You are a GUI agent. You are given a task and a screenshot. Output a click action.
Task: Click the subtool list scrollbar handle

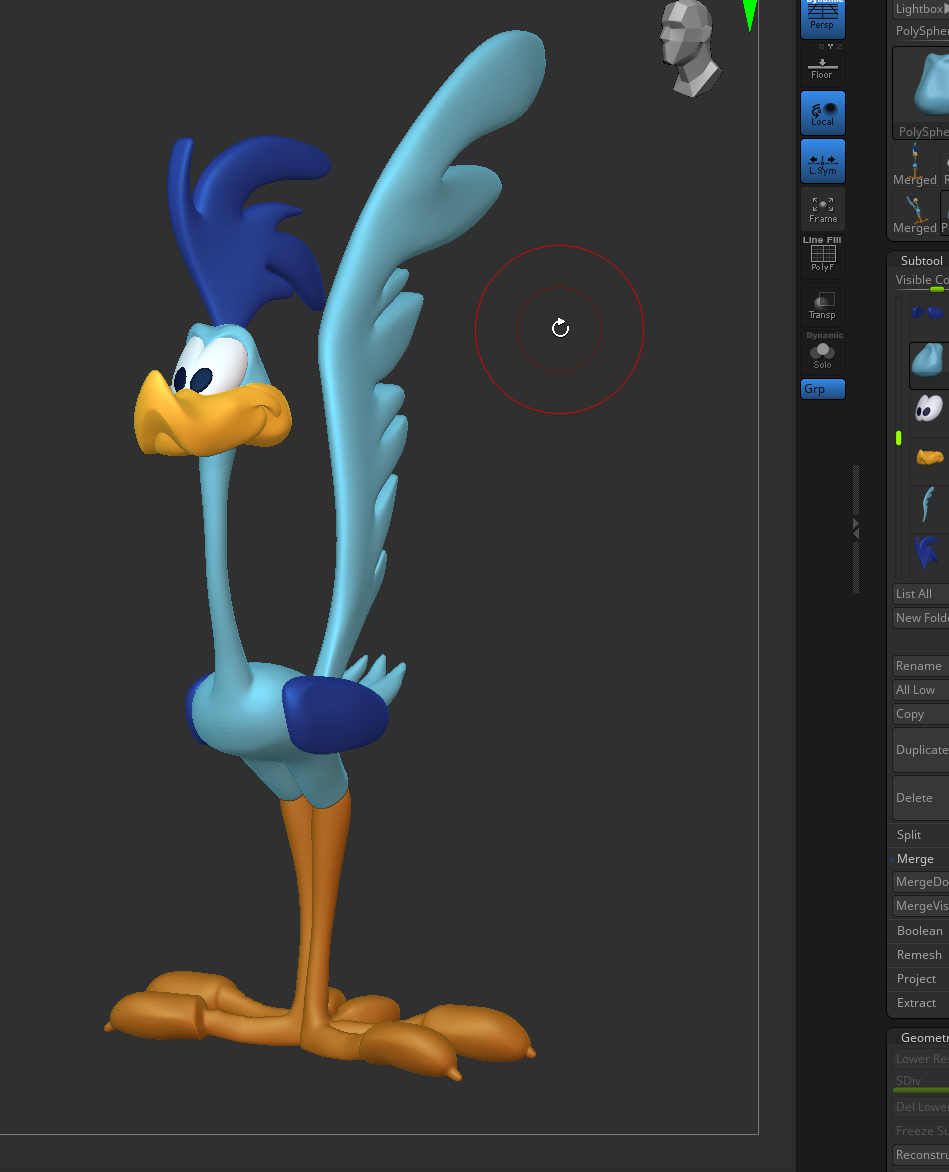pyautogui.click(x=899, y=438)
